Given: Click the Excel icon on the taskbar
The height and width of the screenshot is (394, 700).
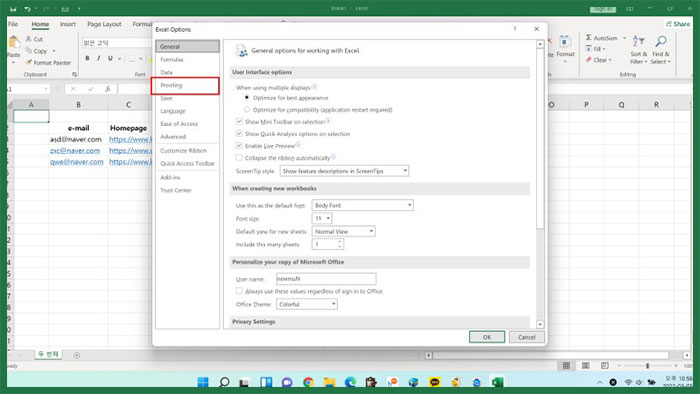Looking at the screenshot, I should point(497,382).
